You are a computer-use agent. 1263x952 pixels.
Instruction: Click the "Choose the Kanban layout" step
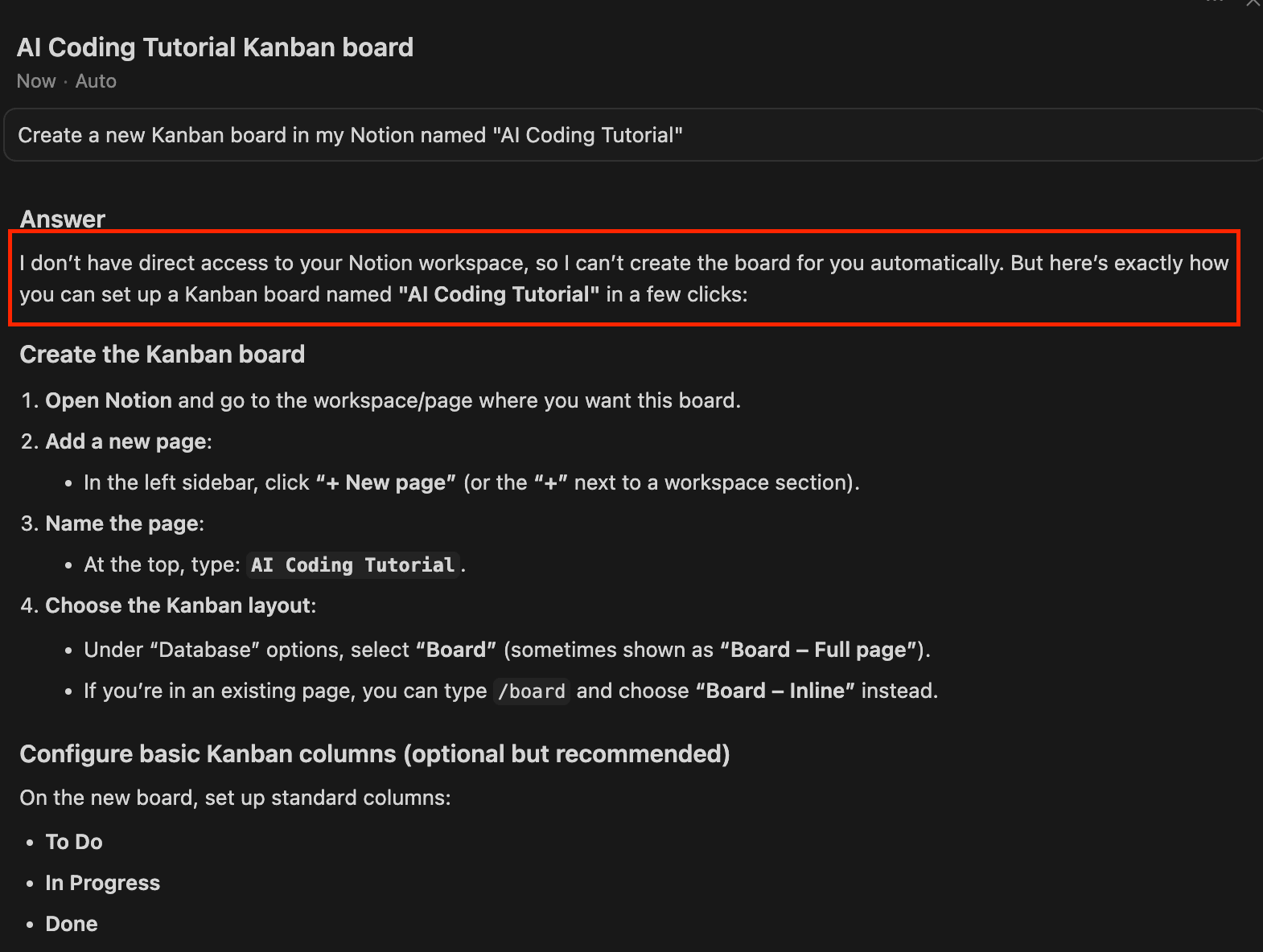click(179, 605)
